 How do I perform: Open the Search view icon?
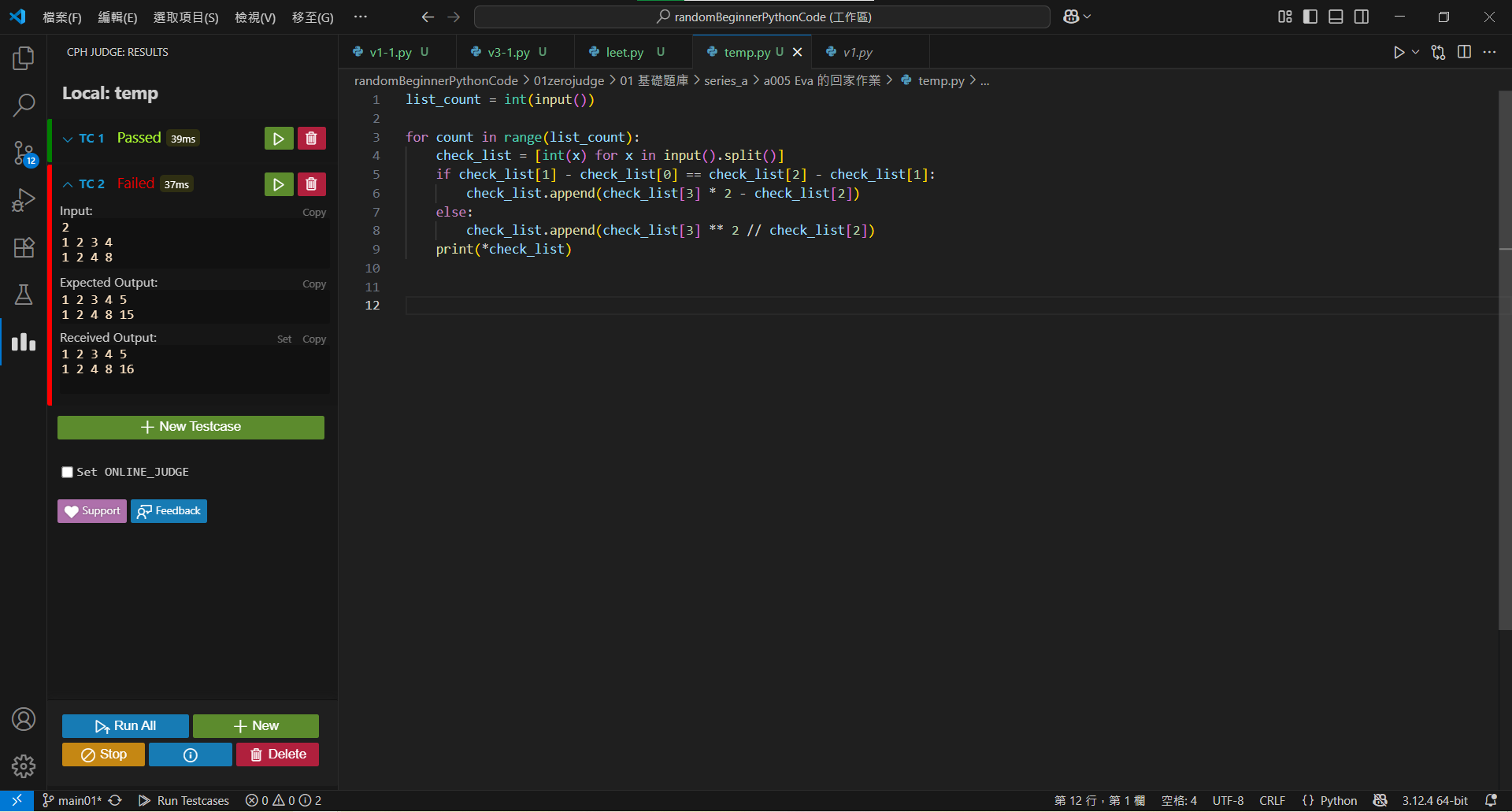tap(24, 105)
